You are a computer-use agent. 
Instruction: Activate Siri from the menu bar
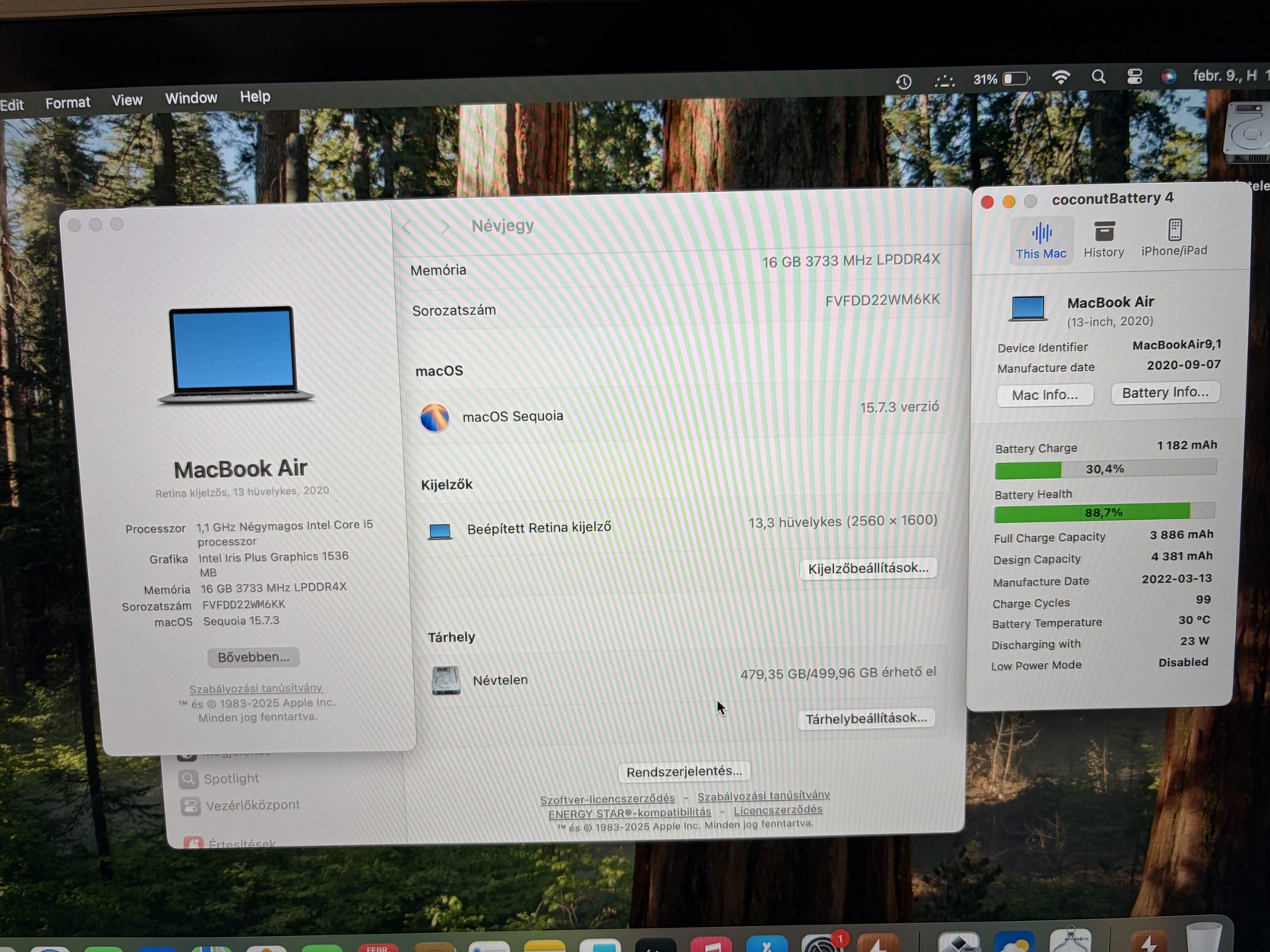click(x=1168, y=76)
